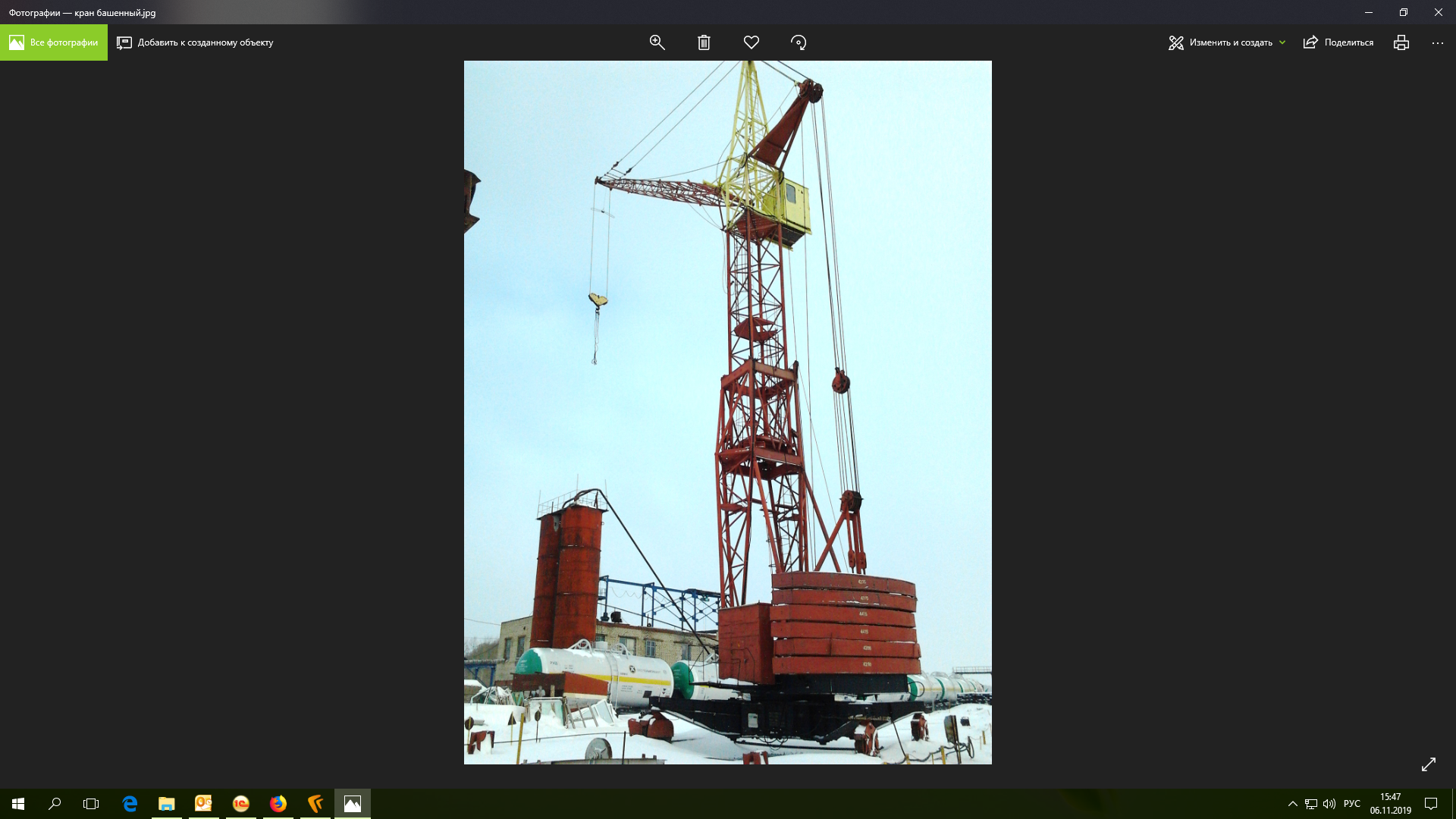Click 'Добавить к созданному объекту'
This screenshot has width=1456, height=819.
coord(195,42)
